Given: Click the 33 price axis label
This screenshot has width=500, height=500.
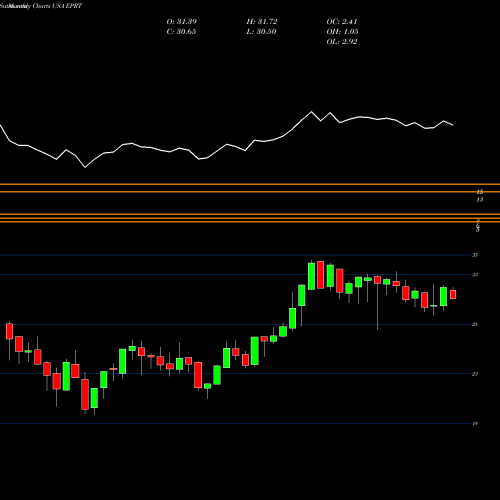Looking at the screenshot, I should tap(475, 275).
